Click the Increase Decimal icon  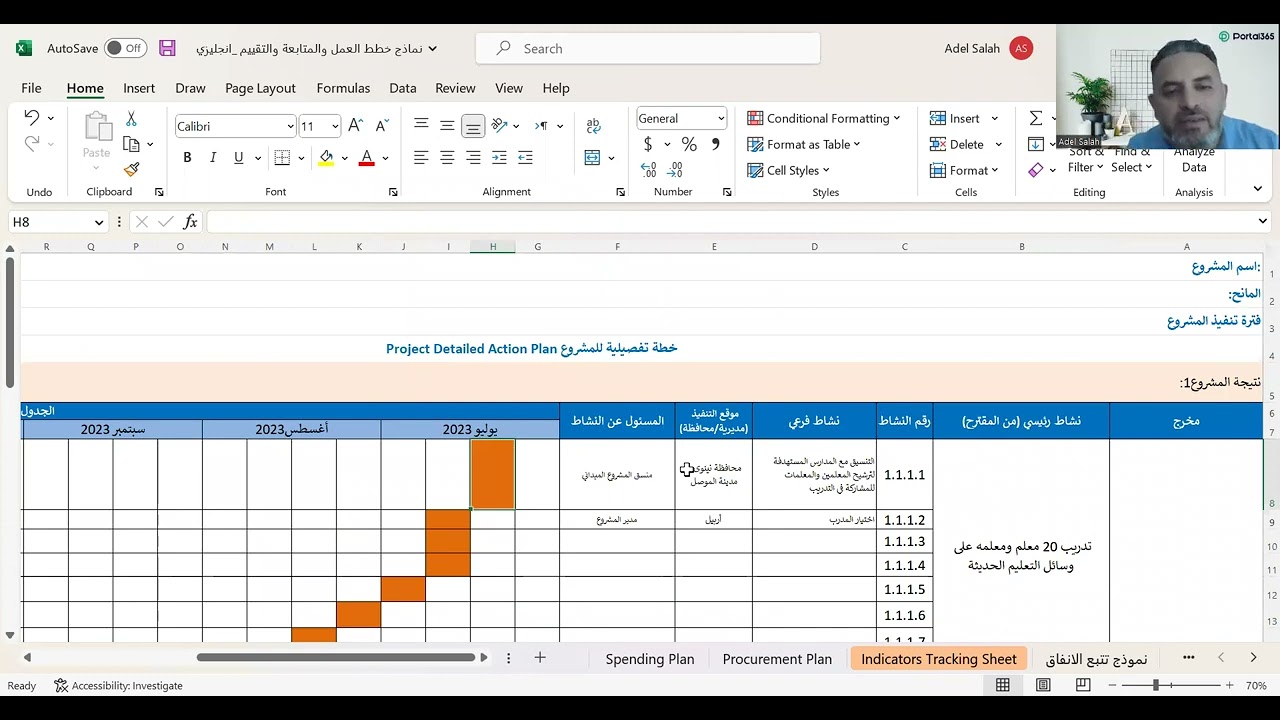pyautogui.click(x=648, y=170)
